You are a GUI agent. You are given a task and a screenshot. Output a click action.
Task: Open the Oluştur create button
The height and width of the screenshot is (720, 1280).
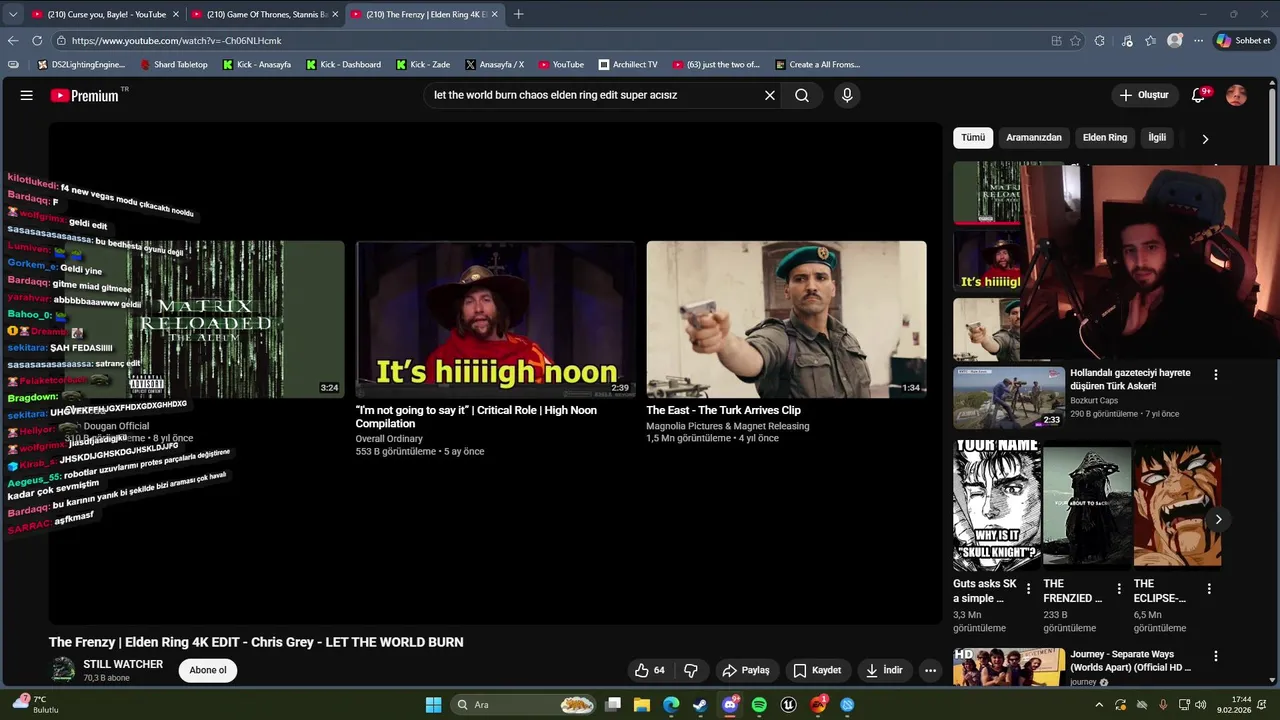(1144, 95)
